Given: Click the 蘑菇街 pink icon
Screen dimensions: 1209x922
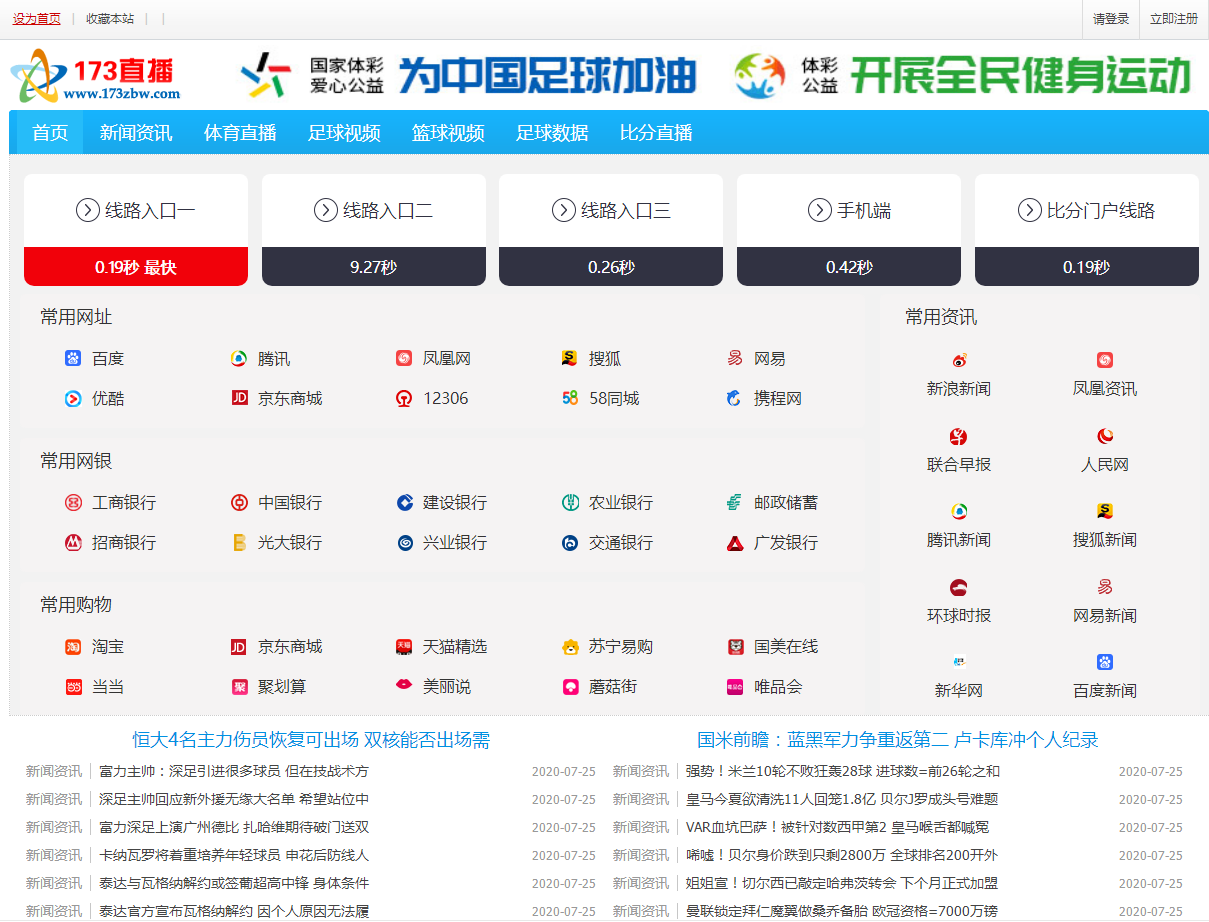Looking at the screenshot, I should pyautogui.click(x=569, y=686).
